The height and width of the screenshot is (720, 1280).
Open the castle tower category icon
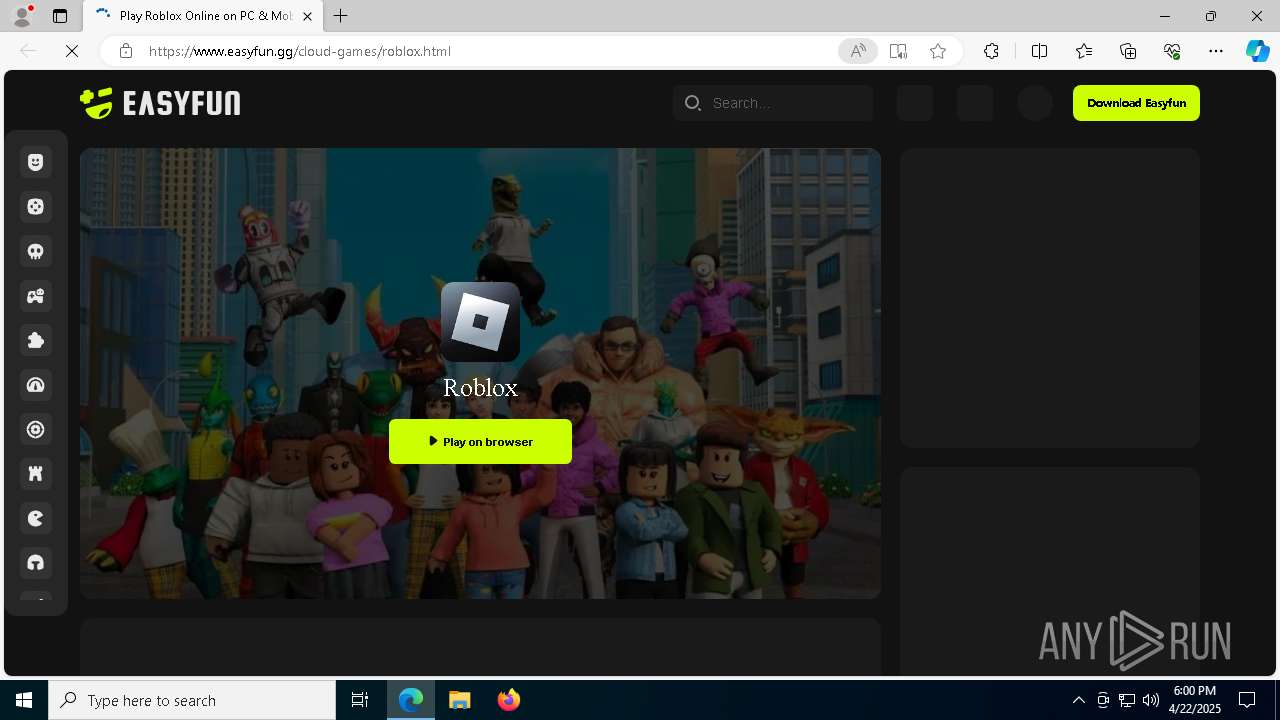click(36, 474)
